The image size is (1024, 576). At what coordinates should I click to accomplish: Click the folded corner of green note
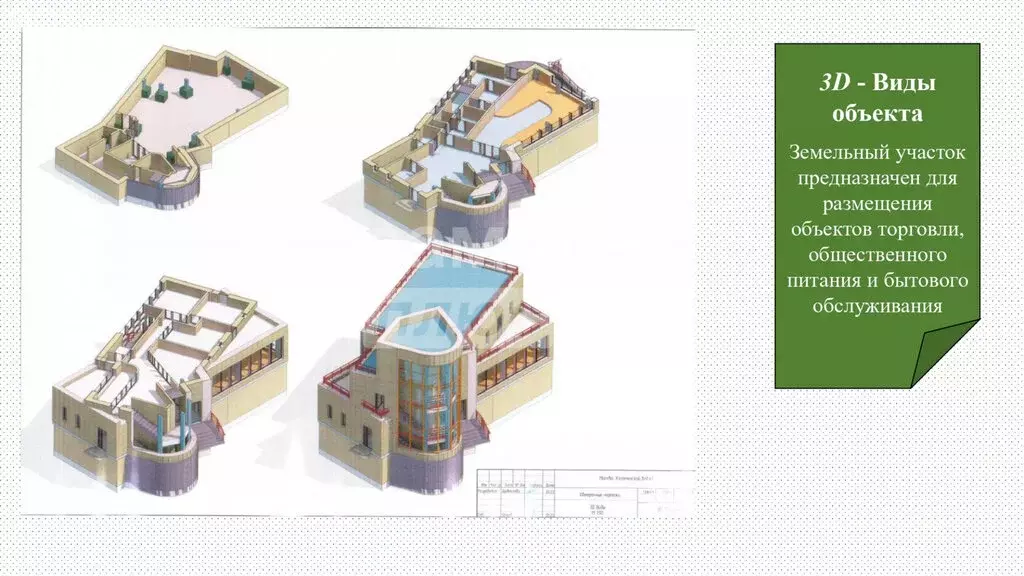click(x=946, y=353)
